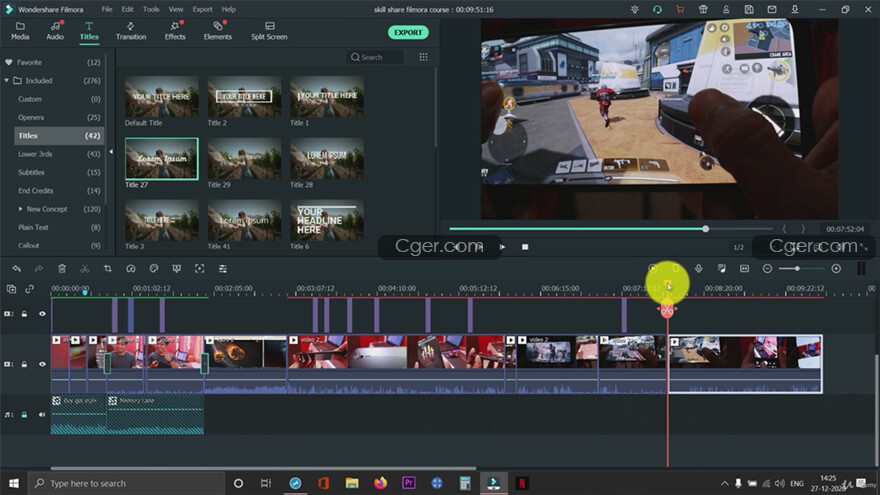Select the Openers category
The image size is (880, 495).
58,117
